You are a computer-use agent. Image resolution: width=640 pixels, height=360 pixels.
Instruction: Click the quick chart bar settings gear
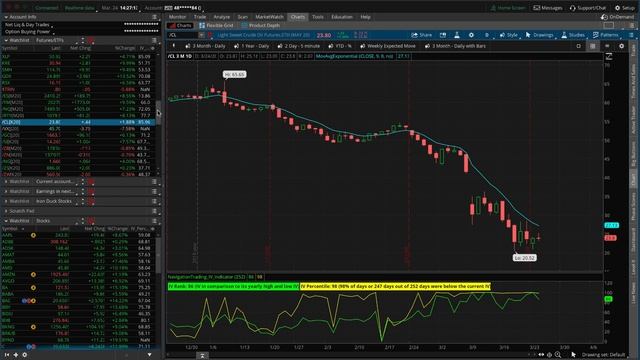point(621,46)
